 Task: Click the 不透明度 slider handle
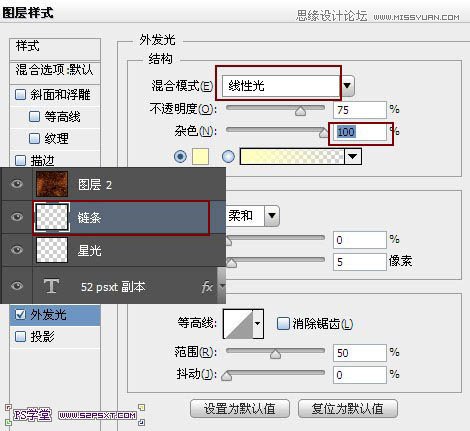pos(300,111)
